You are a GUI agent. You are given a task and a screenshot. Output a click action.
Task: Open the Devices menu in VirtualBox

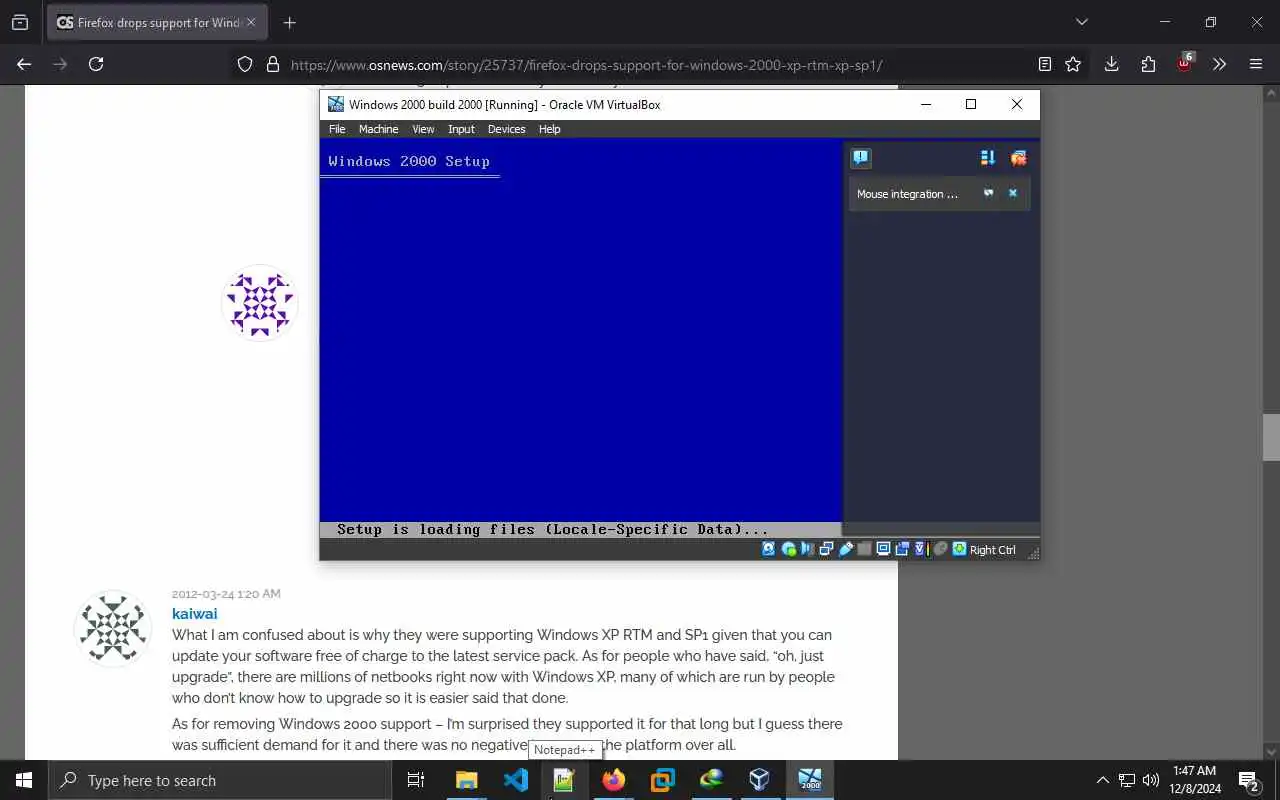pyautogui.click(x=506, y=129)
